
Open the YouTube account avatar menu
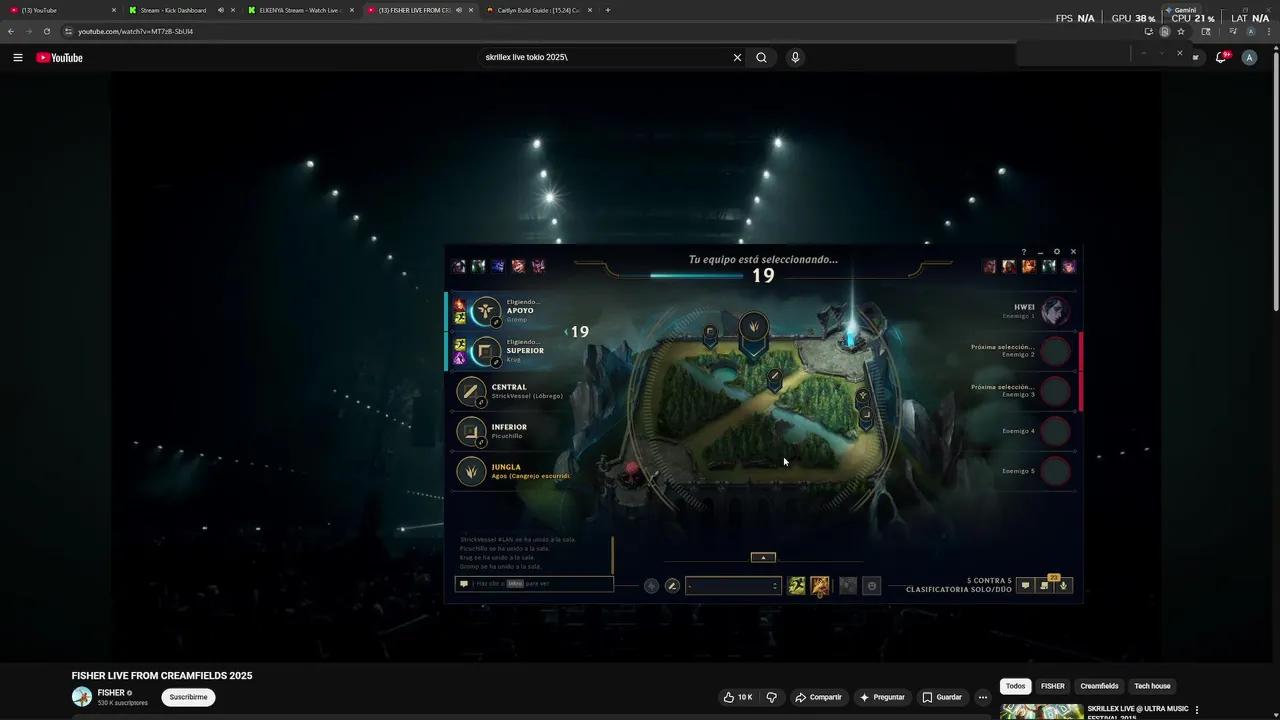coord(1249,57)
